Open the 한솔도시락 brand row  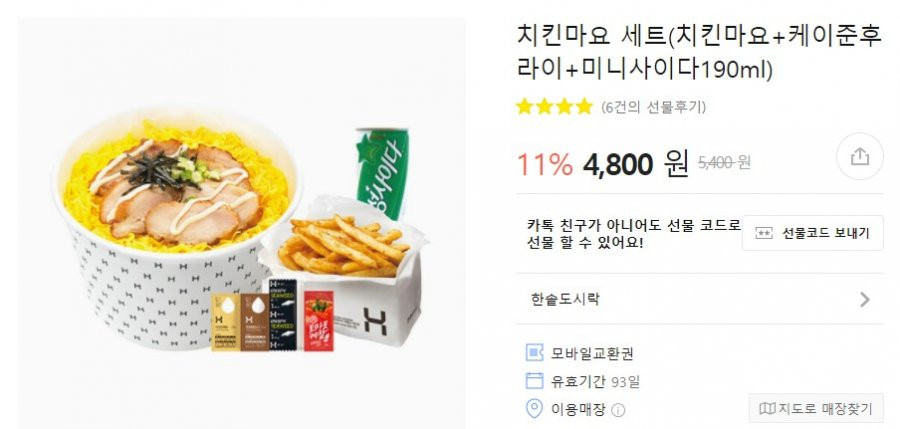(699, 299)
